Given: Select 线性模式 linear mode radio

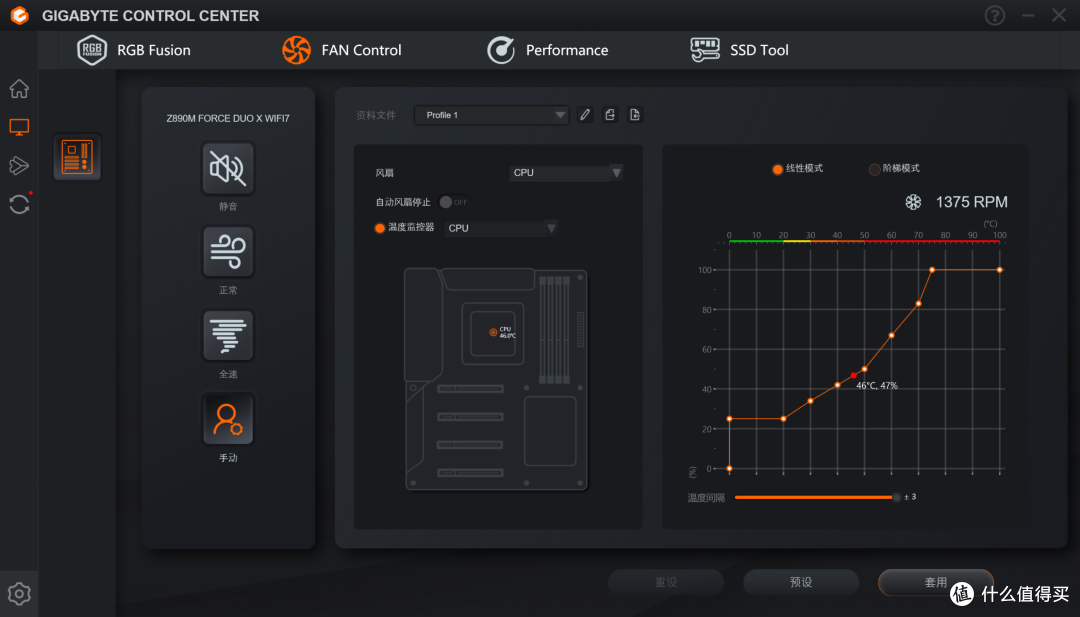Looking at the screenshot, I should point(778,169).
